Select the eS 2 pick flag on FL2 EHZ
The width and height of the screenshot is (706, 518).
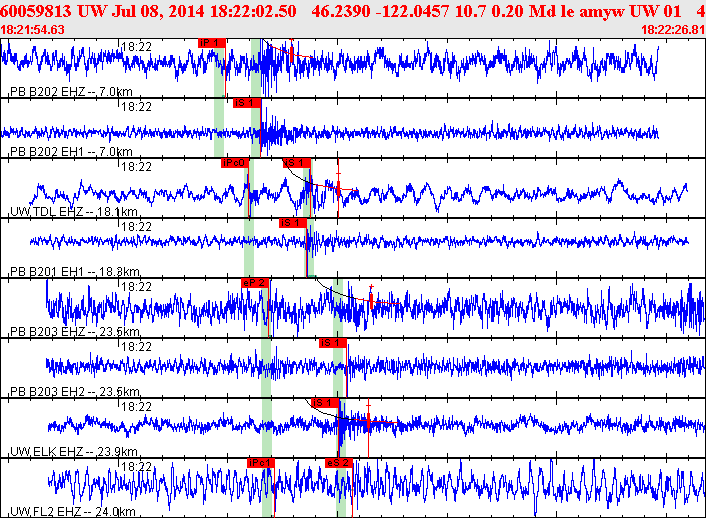click(x=339, y=463)
